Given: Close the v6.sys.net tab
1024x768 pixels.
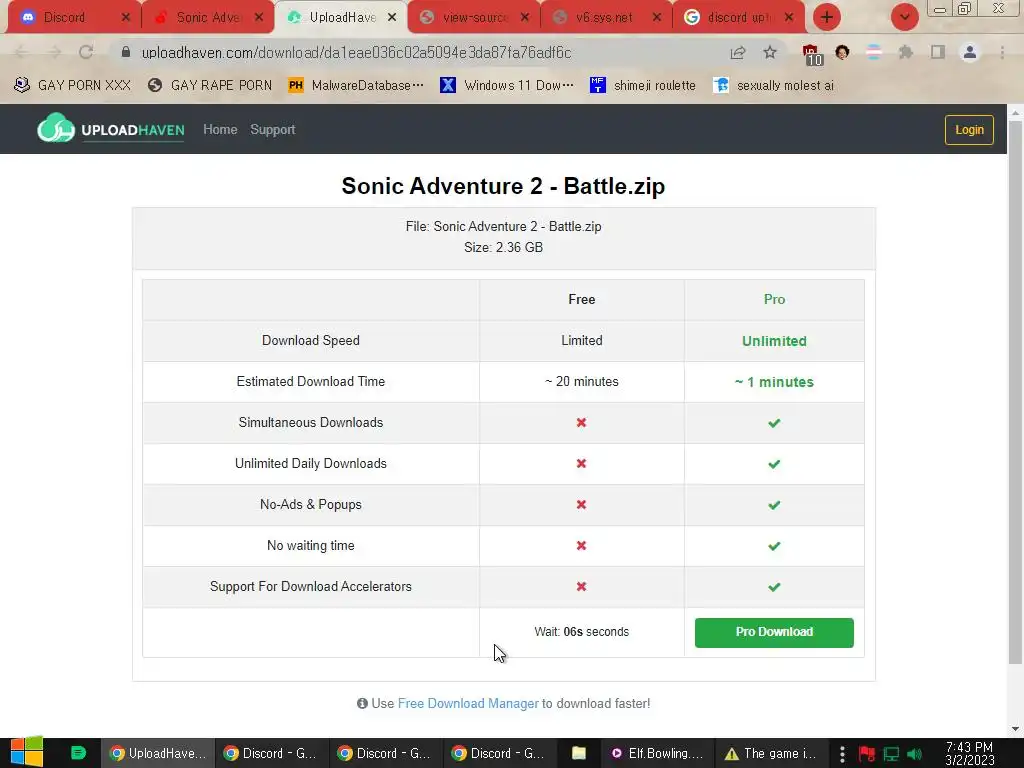Looking at the screenshot, I should (x=657, y=18).
